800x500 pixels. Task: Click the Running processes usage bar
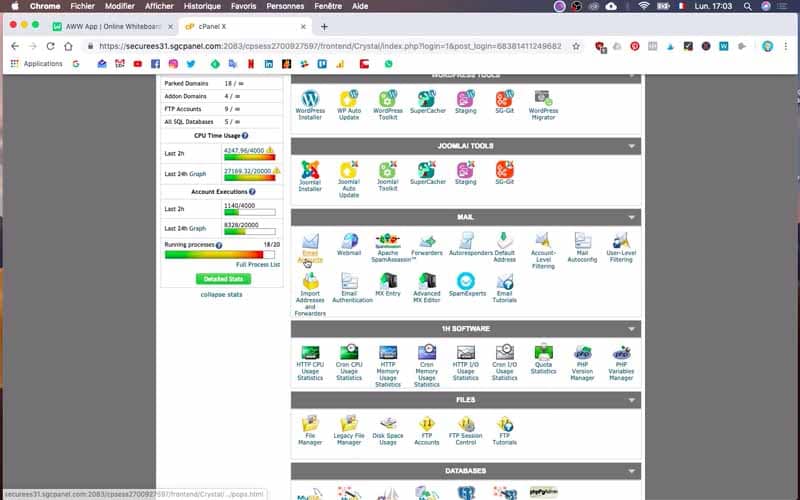coord(219,255)
